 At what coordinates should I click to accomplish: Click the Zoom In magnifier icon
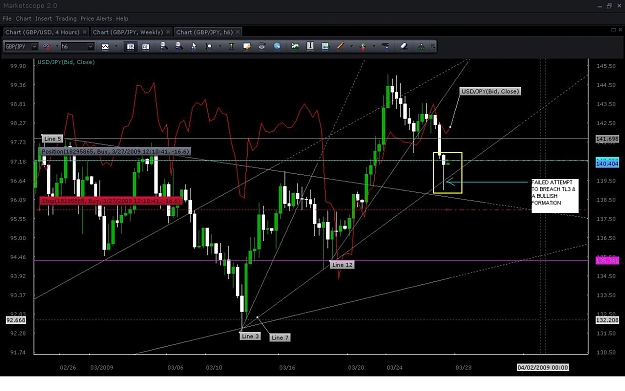pyautogui.click(x=163, y=46)
